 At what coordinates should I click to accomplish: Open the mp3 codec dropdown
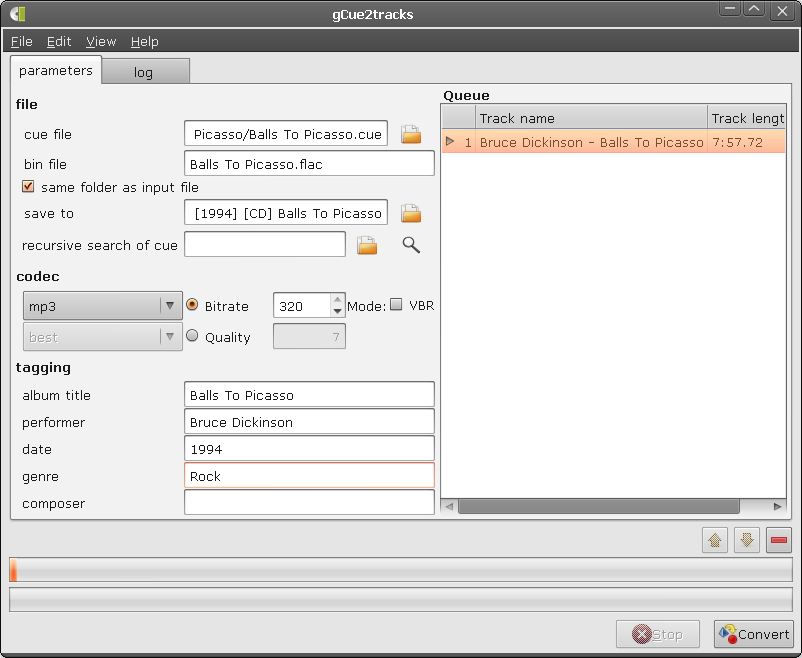pos(102,306)
